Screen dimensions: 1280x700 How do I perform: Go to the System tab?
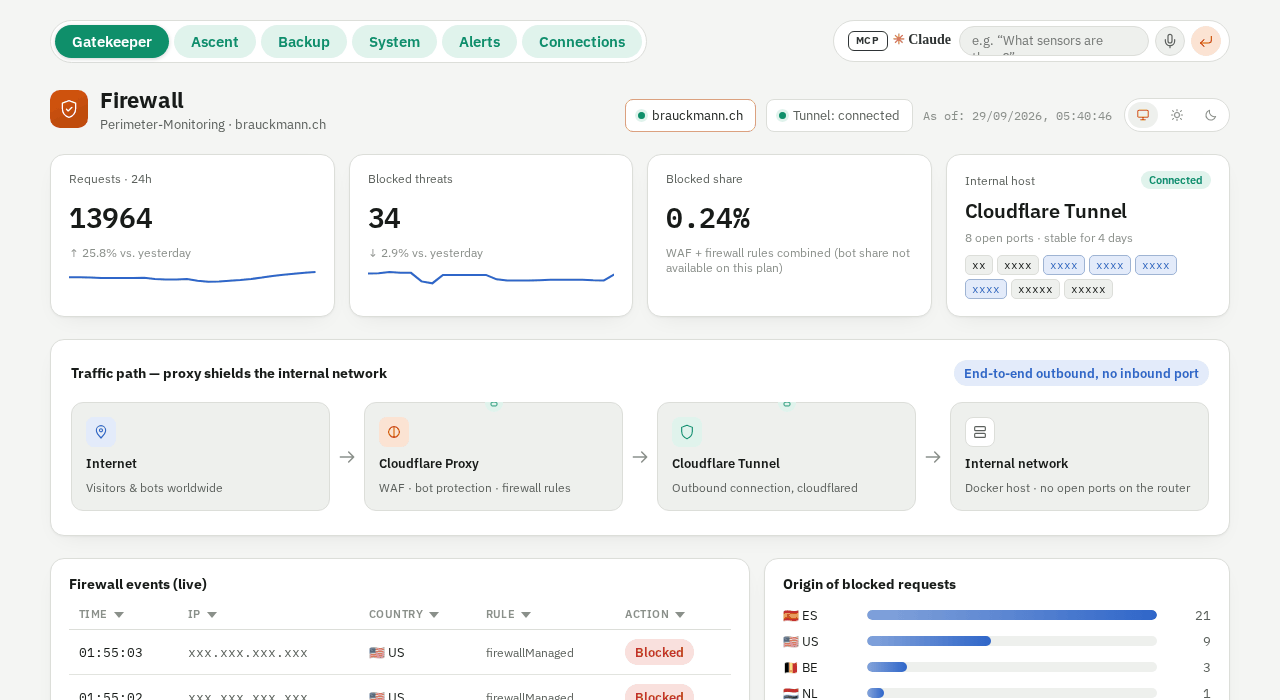click(394, 42)
